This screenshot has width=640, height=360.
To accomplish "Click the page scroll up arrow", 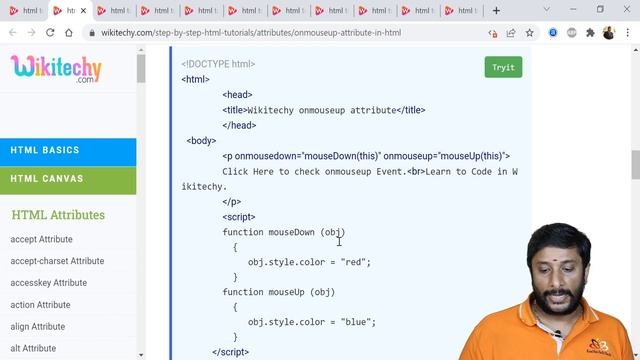I will 636,50.
